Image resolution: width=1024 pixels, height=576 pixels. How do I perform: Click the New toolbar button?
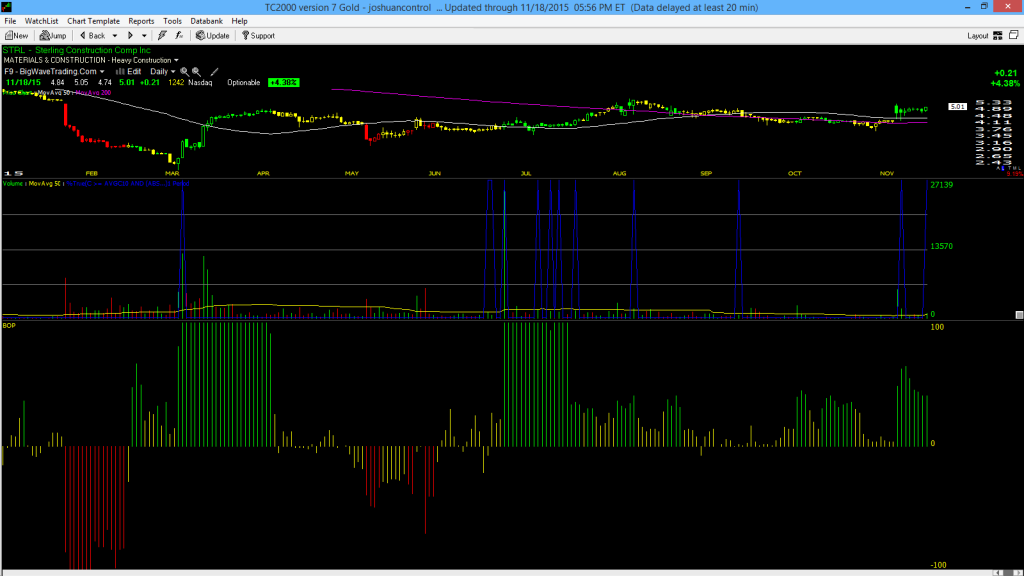pyautogui.click(x=16, y=36)
